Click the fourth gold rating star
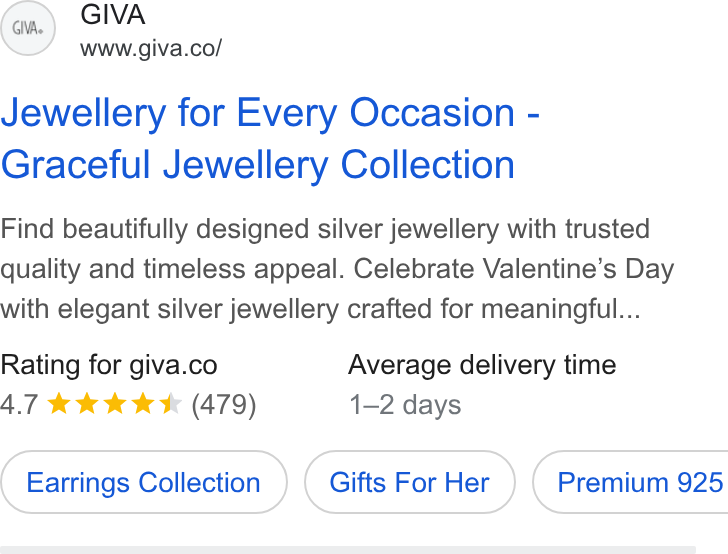The image size is (728, 554). point(143,403)
